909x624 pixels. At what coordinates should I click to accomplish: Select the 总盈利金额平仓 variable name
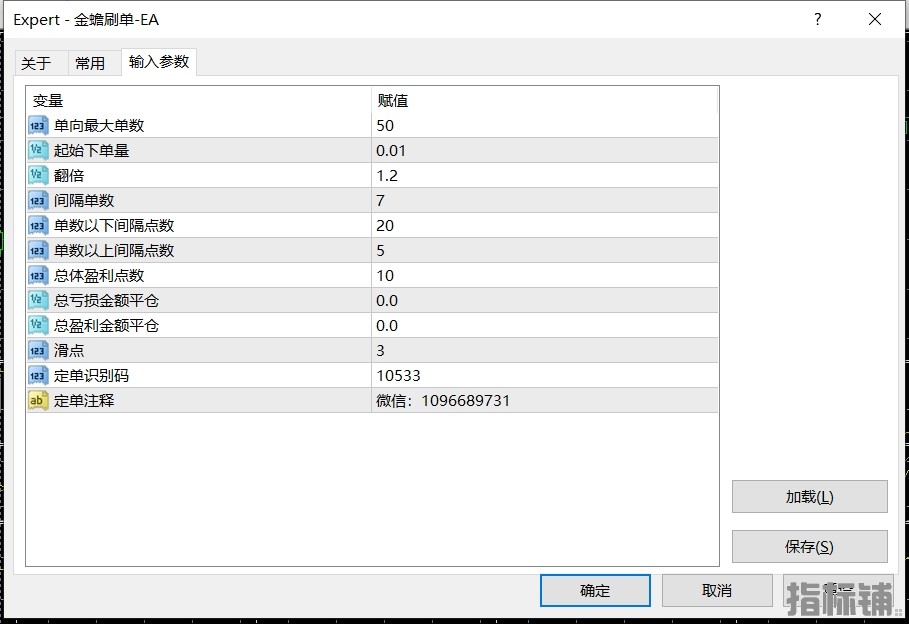107,325
